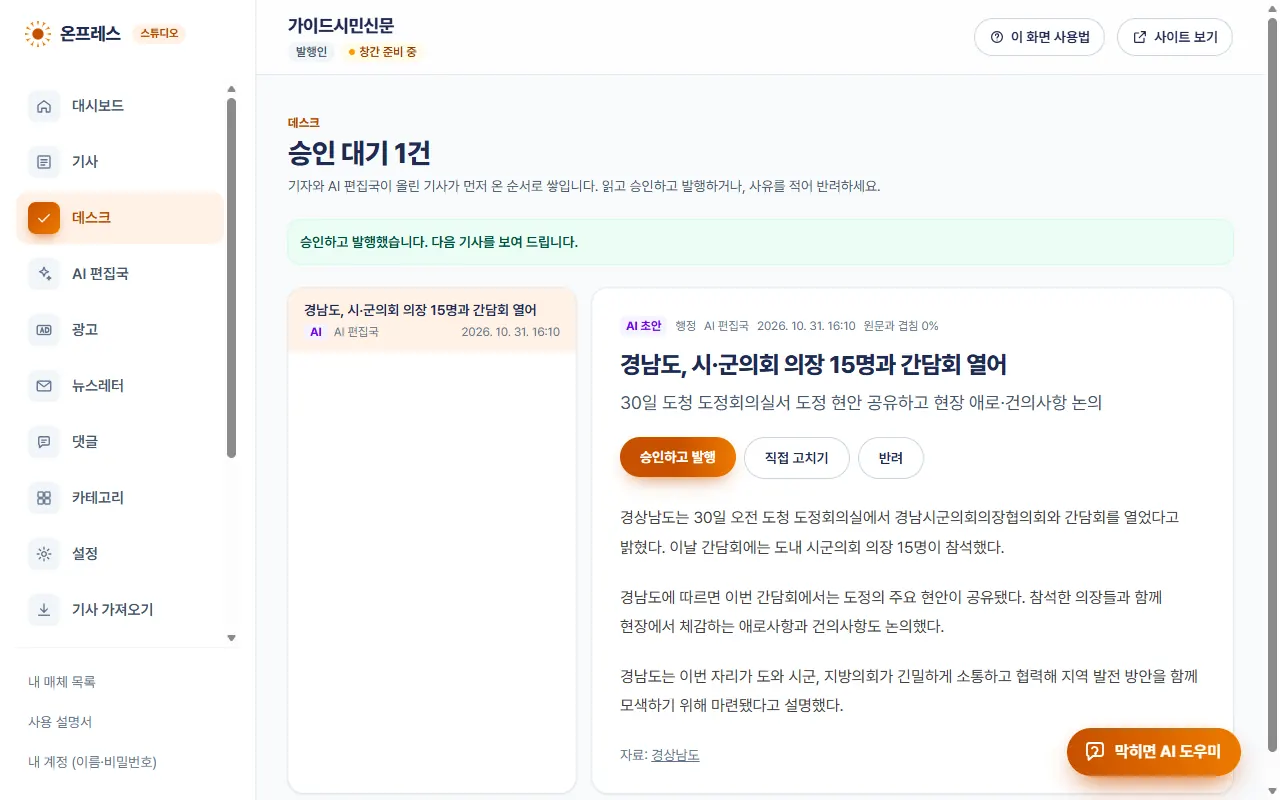Screen dimensions: 1280x800
Task: Open the 내 매체 목록 link
Action: tap(62, 682)
